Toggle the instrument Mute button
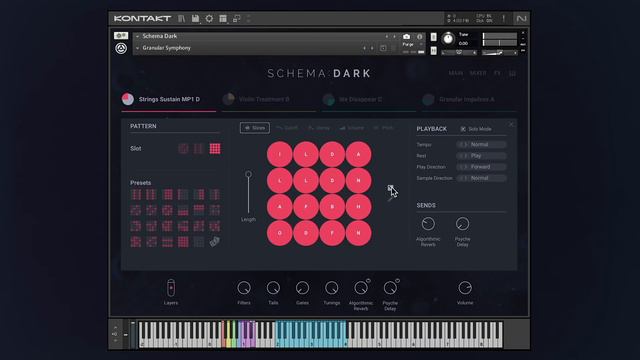Viewport: 640px width, 360px height. click(x=433, y=51)
